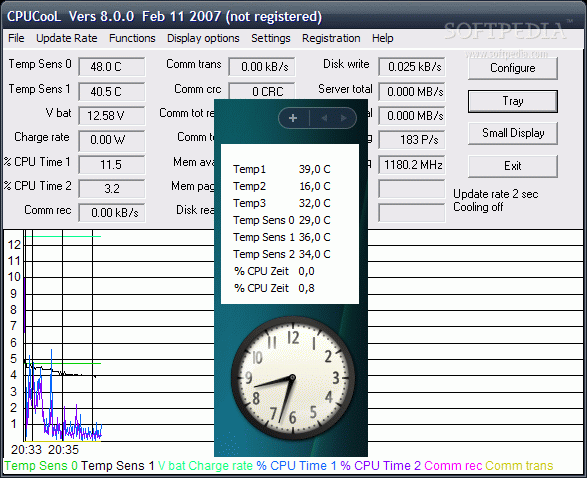Open the Settings menu

271,38
